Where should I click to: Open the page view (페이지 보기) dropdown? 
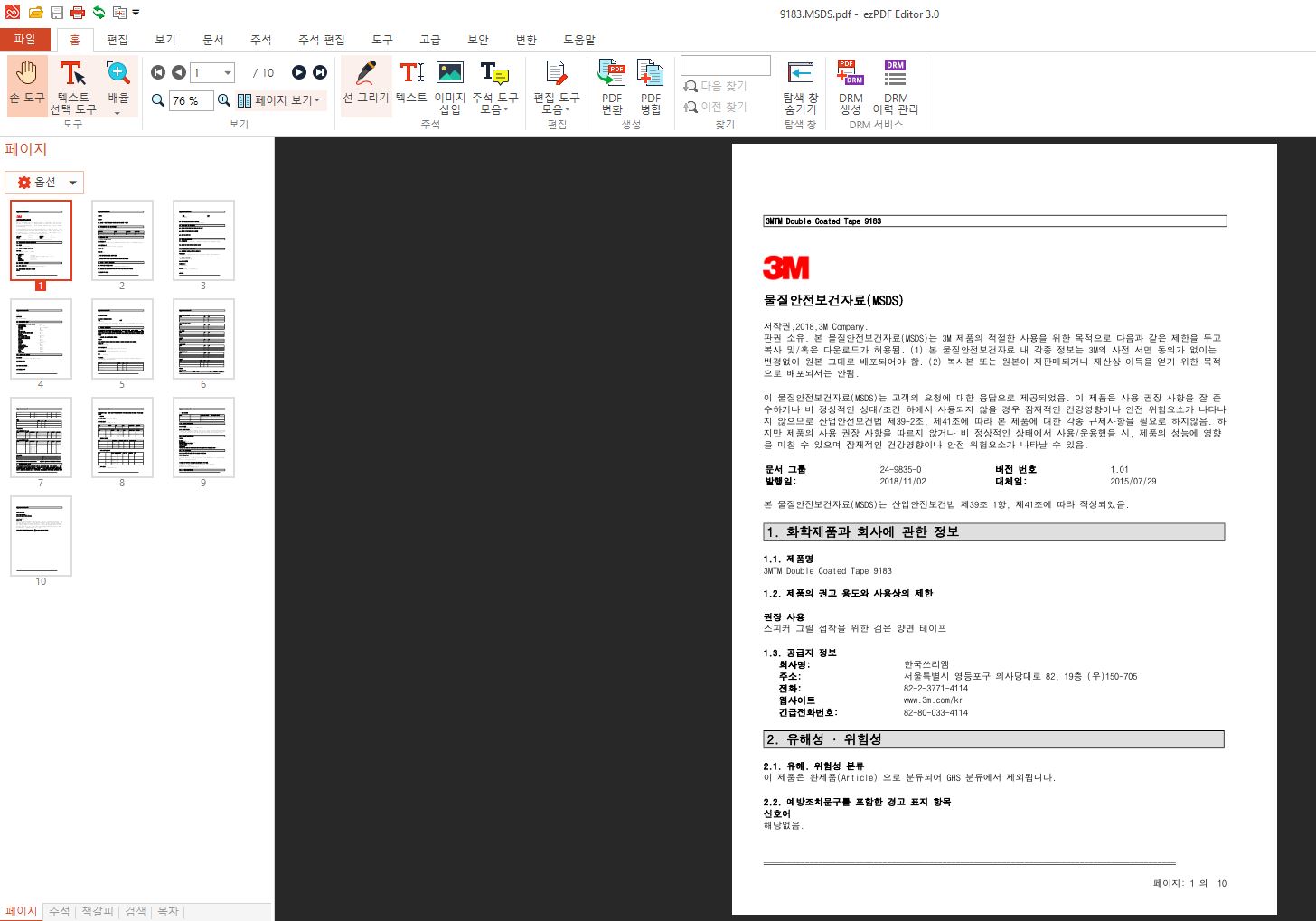coord(278,100)
